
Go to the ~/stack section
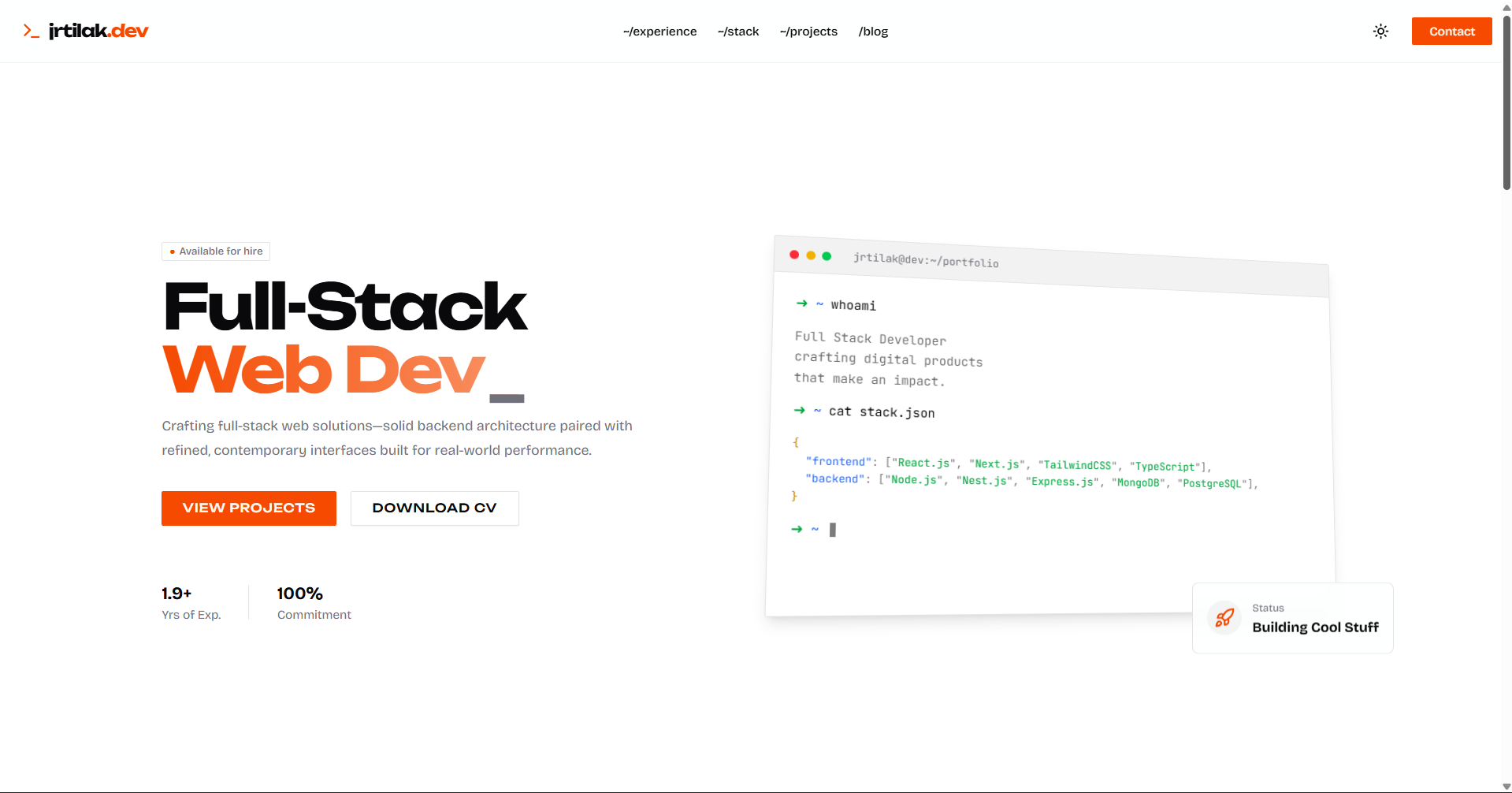tap(737, 32)
